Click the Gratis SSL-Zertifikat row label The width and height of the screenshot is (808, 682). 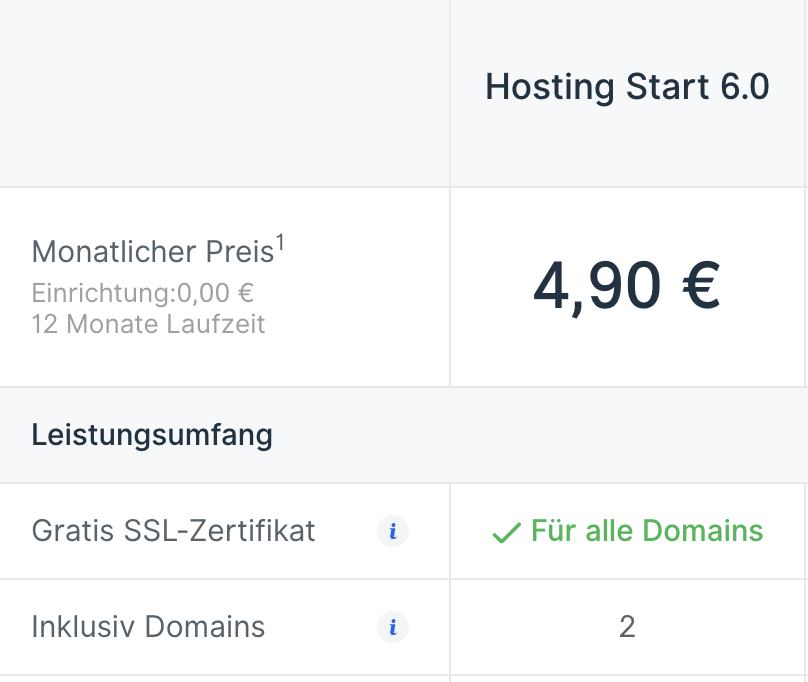[x=173, y=531]
